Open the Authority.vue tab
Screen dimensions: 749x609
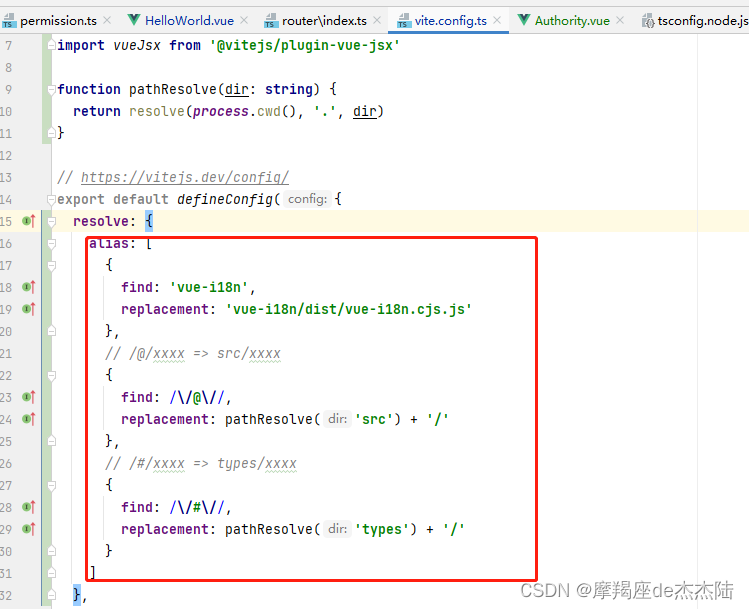[572, 21]
